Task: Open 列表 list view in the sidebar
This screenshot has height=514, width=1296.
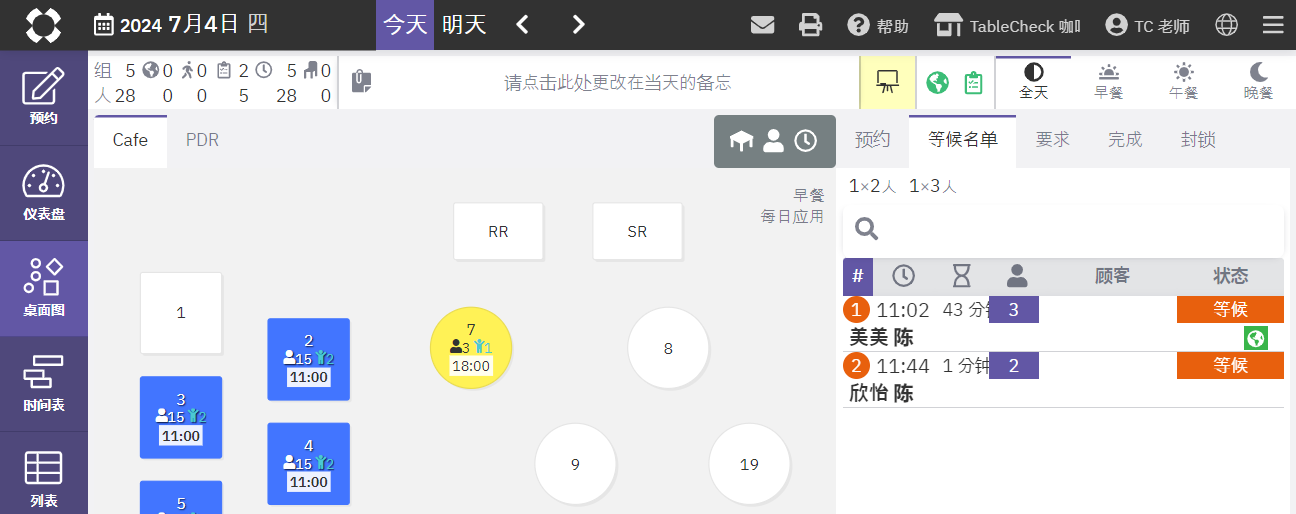Action: 44,478
